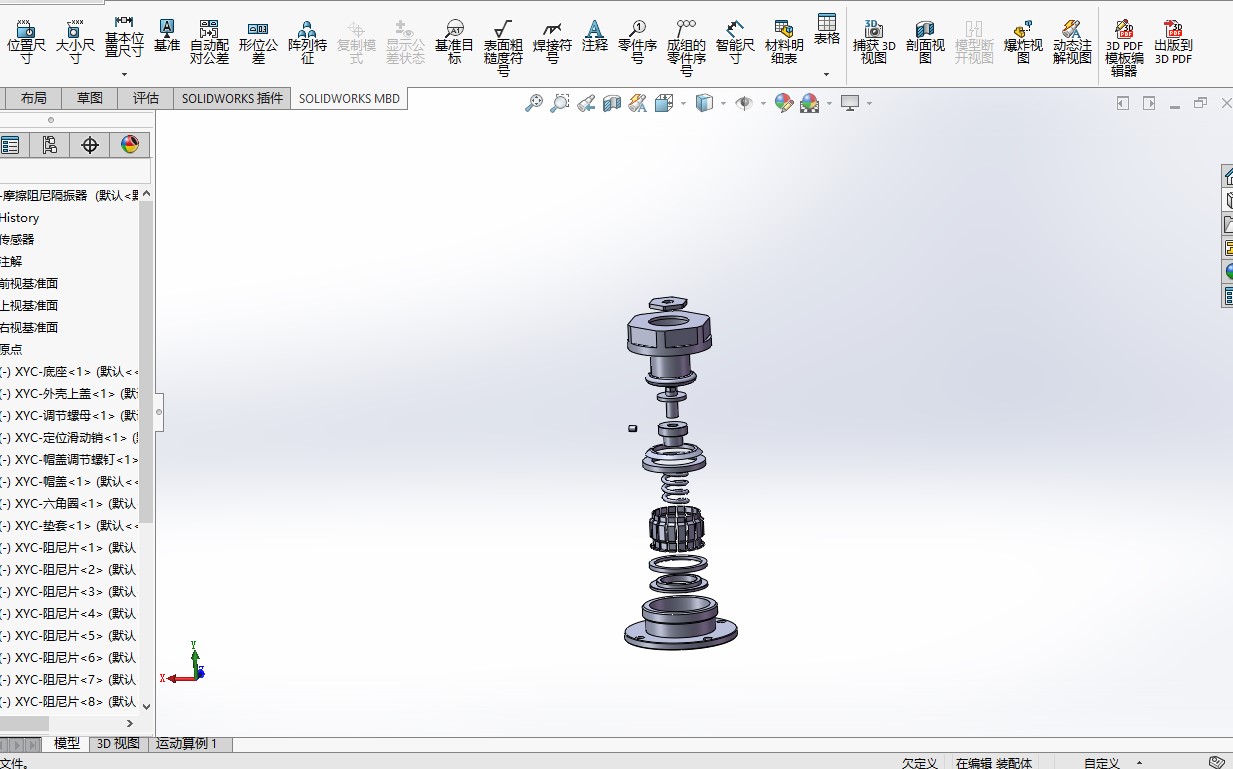This screenshot has height=769, width=1233.
Task: Click the Zoom to Area icon
Action: (560, 103)
